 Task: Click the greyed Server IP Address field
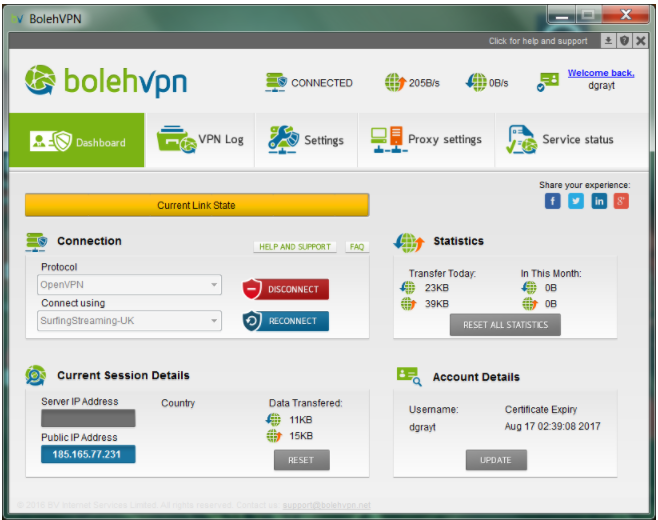coord(88,418)
